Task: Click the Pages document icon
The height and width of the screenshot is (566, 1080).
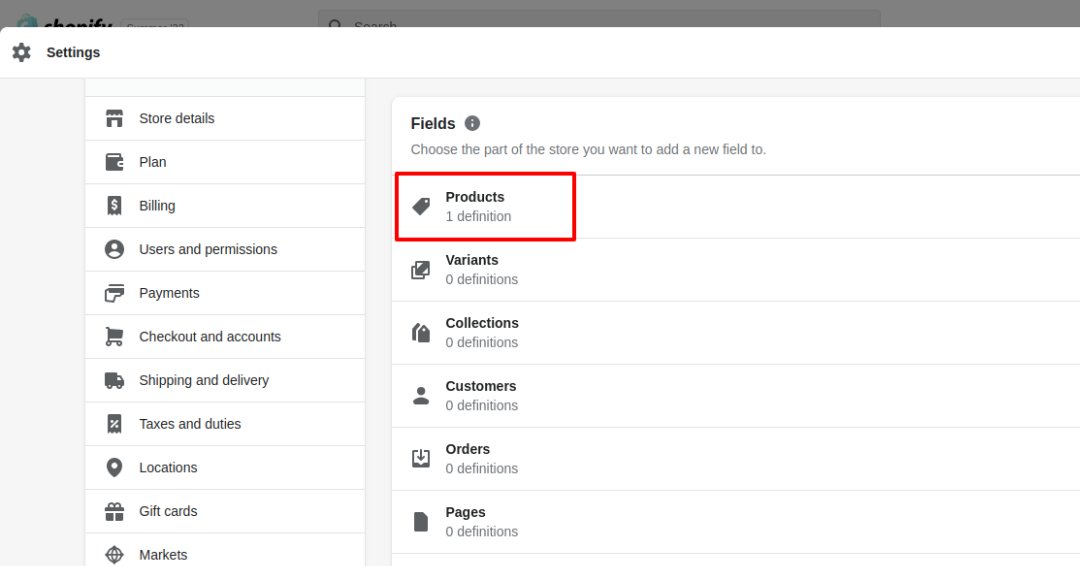Action: click(x=421, y=522)
